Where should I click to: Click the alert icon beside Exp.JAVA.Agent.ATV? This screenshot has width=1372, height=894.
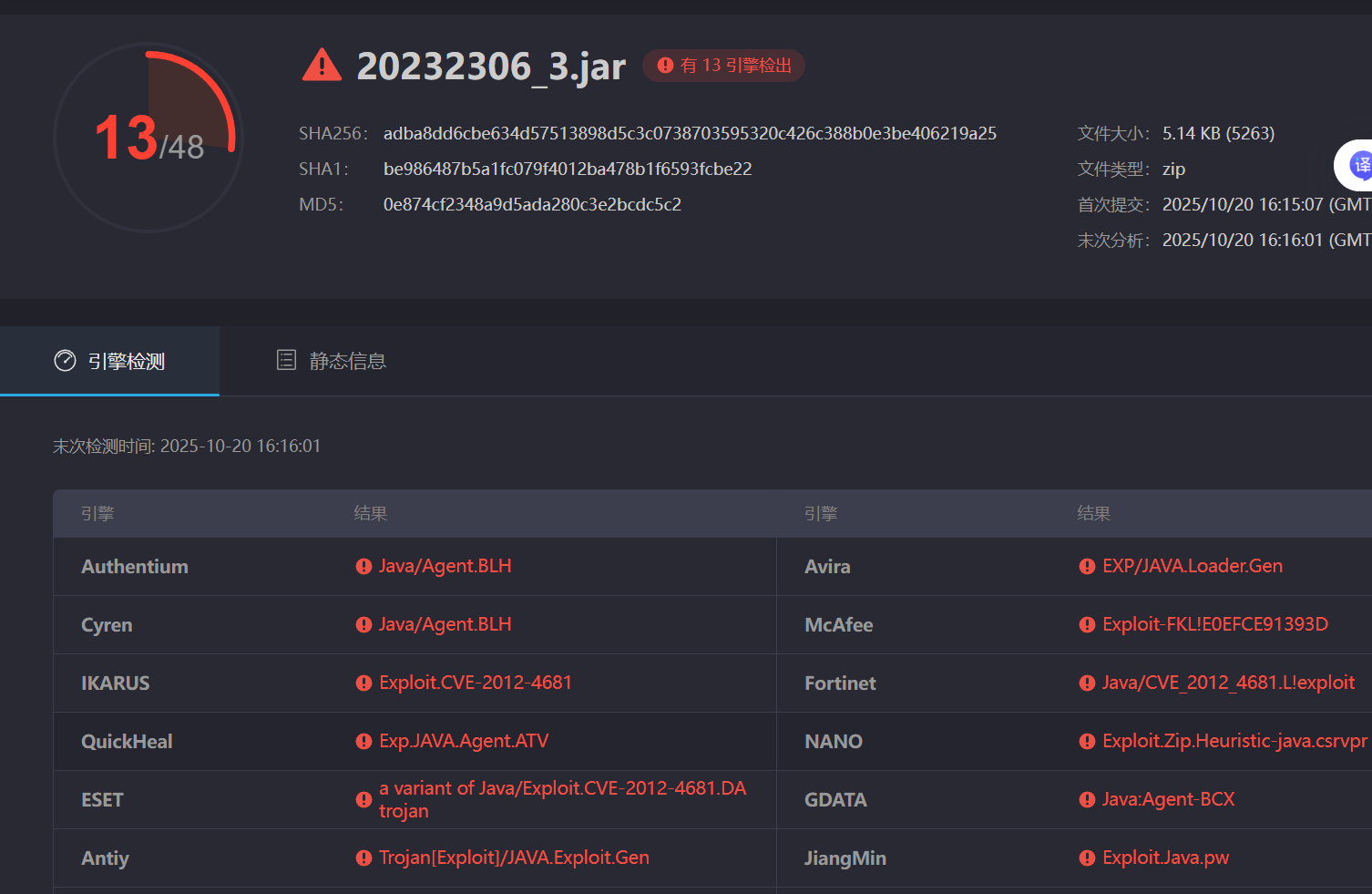click(363, 742)
